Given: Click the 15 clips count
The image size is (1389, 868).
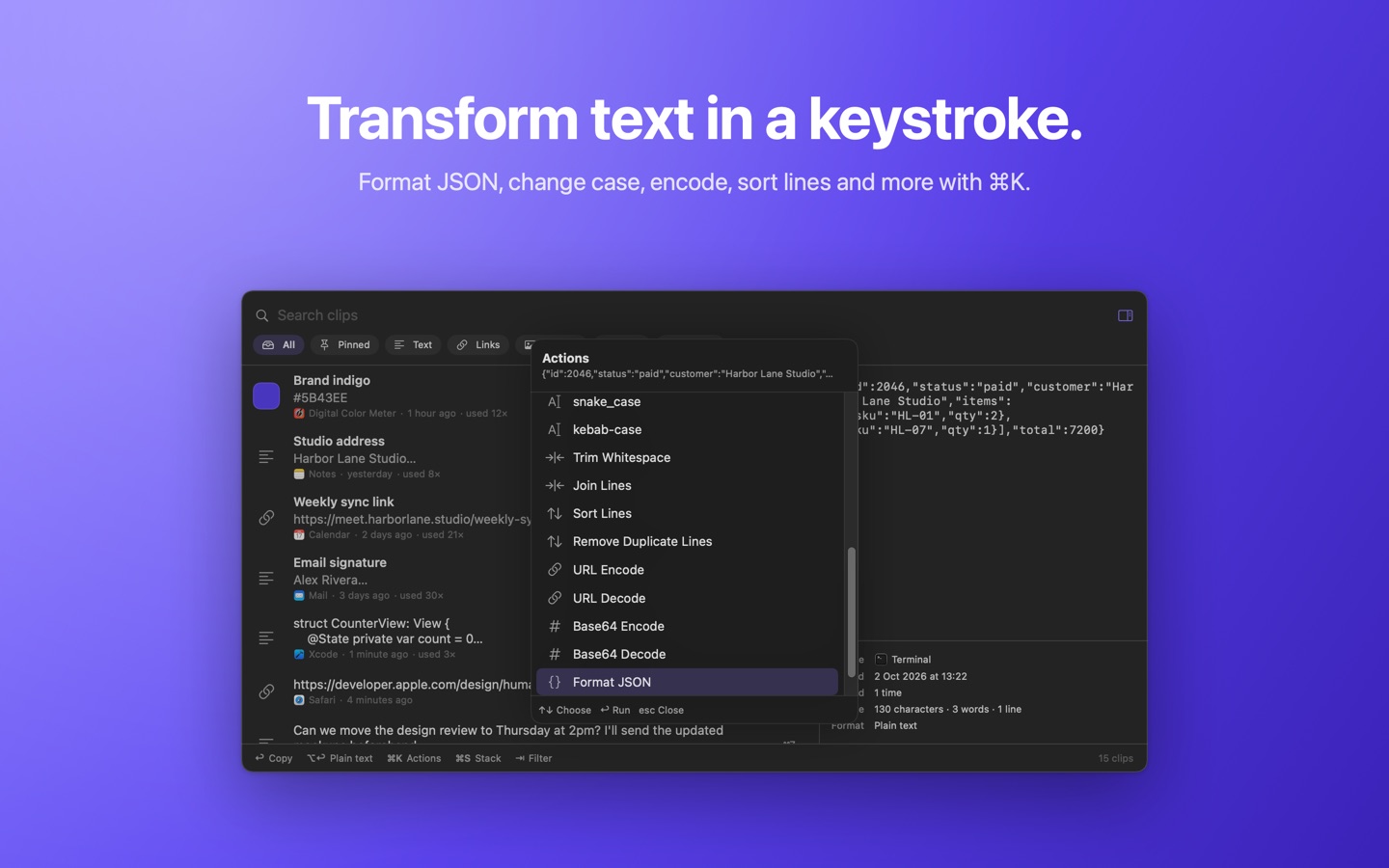Looking at the screenshot, I should 1116,759.
